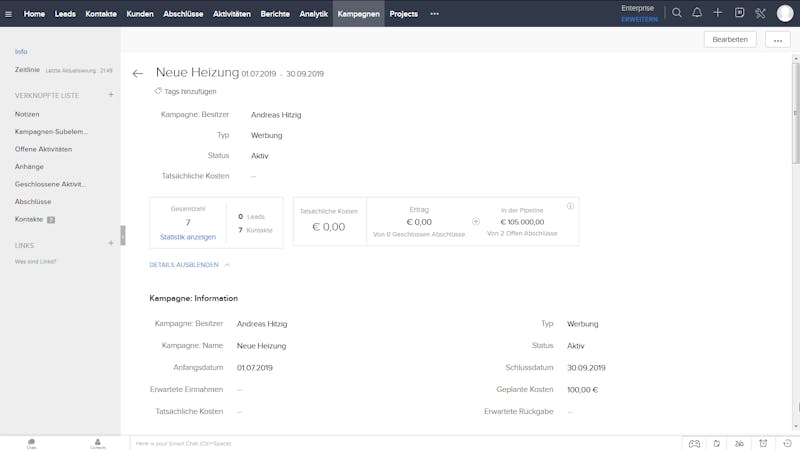This screenshot has width=800, height=450.
Task: Open the Kampagnen tab
Action: pyautogui.click(x=359, y=14)
